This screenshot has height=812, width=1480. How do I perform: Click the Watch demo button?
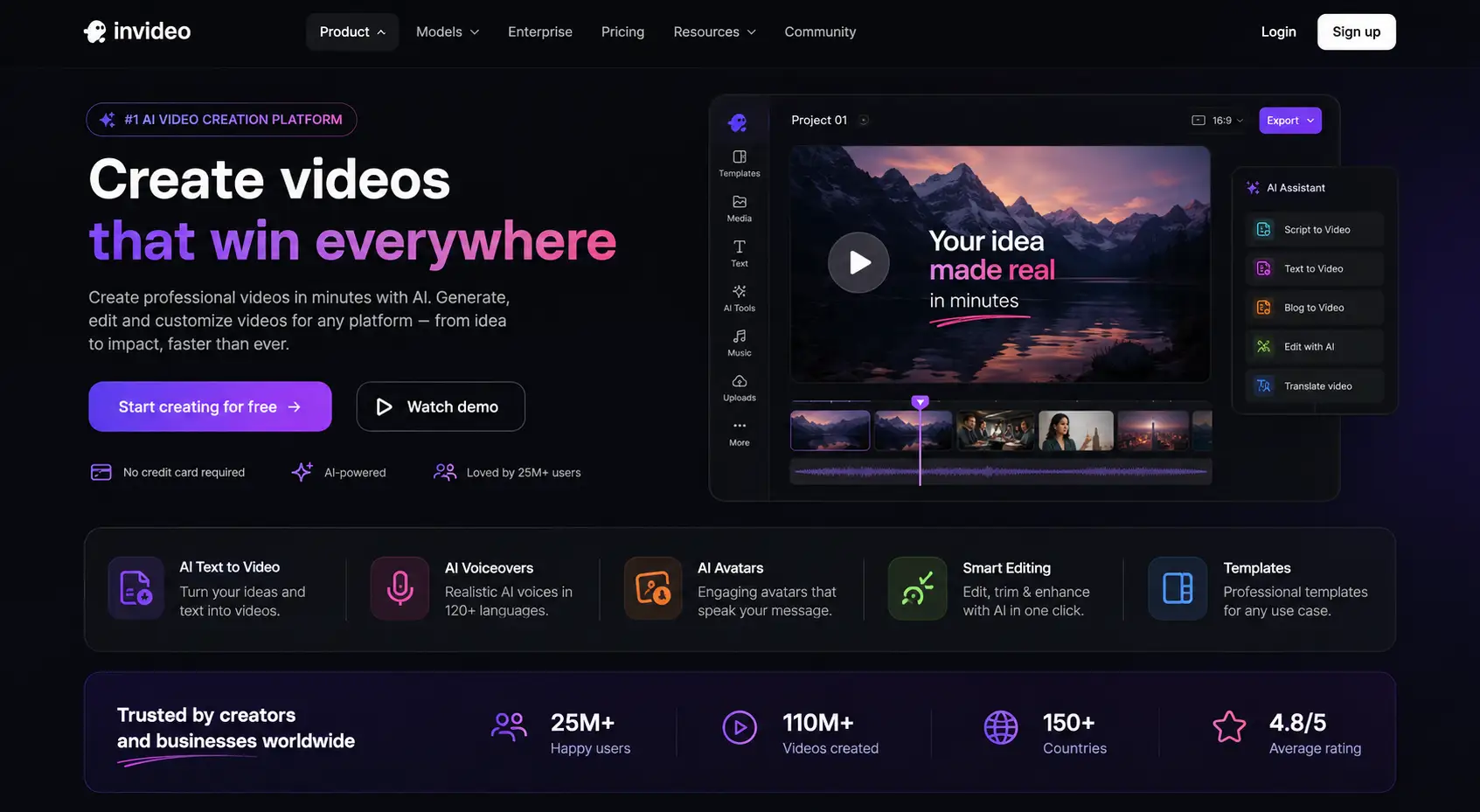point(441,406)
